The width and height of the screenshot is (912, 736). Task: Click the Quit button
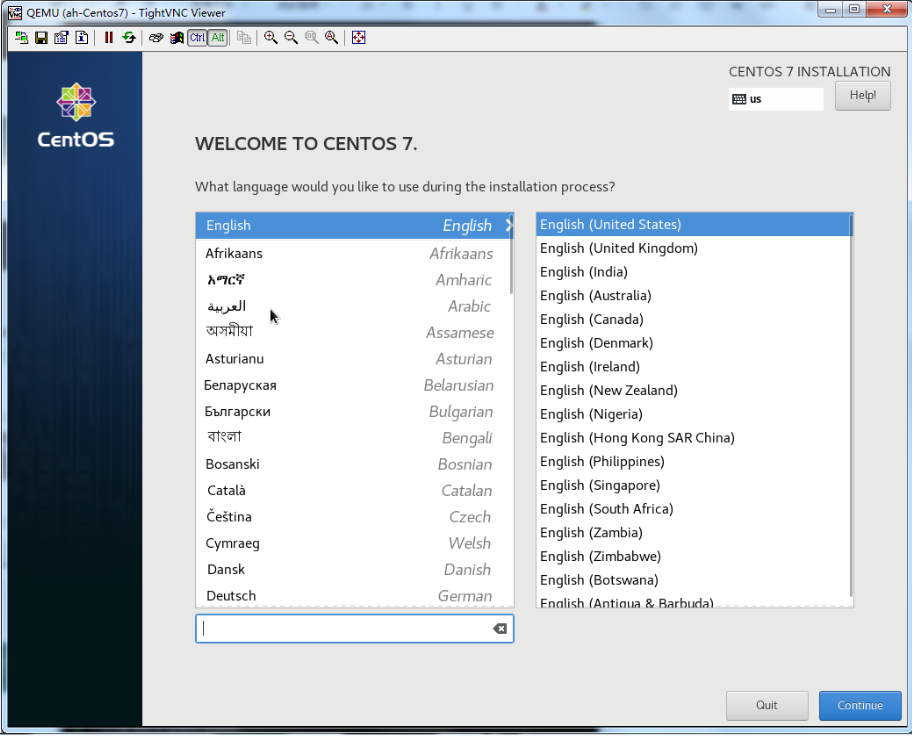(x=766, y=705)
